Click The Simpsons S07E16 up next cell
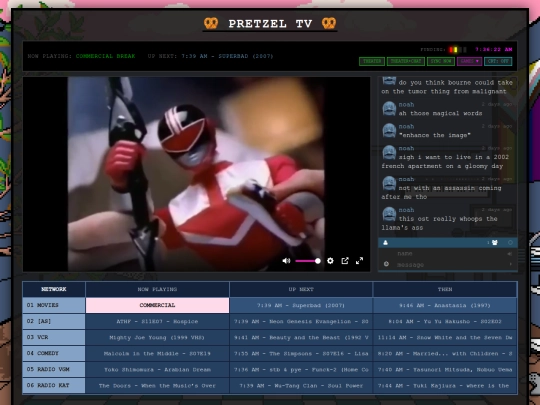The height and width of the screenshot is (405, 540). click(301, 353)
